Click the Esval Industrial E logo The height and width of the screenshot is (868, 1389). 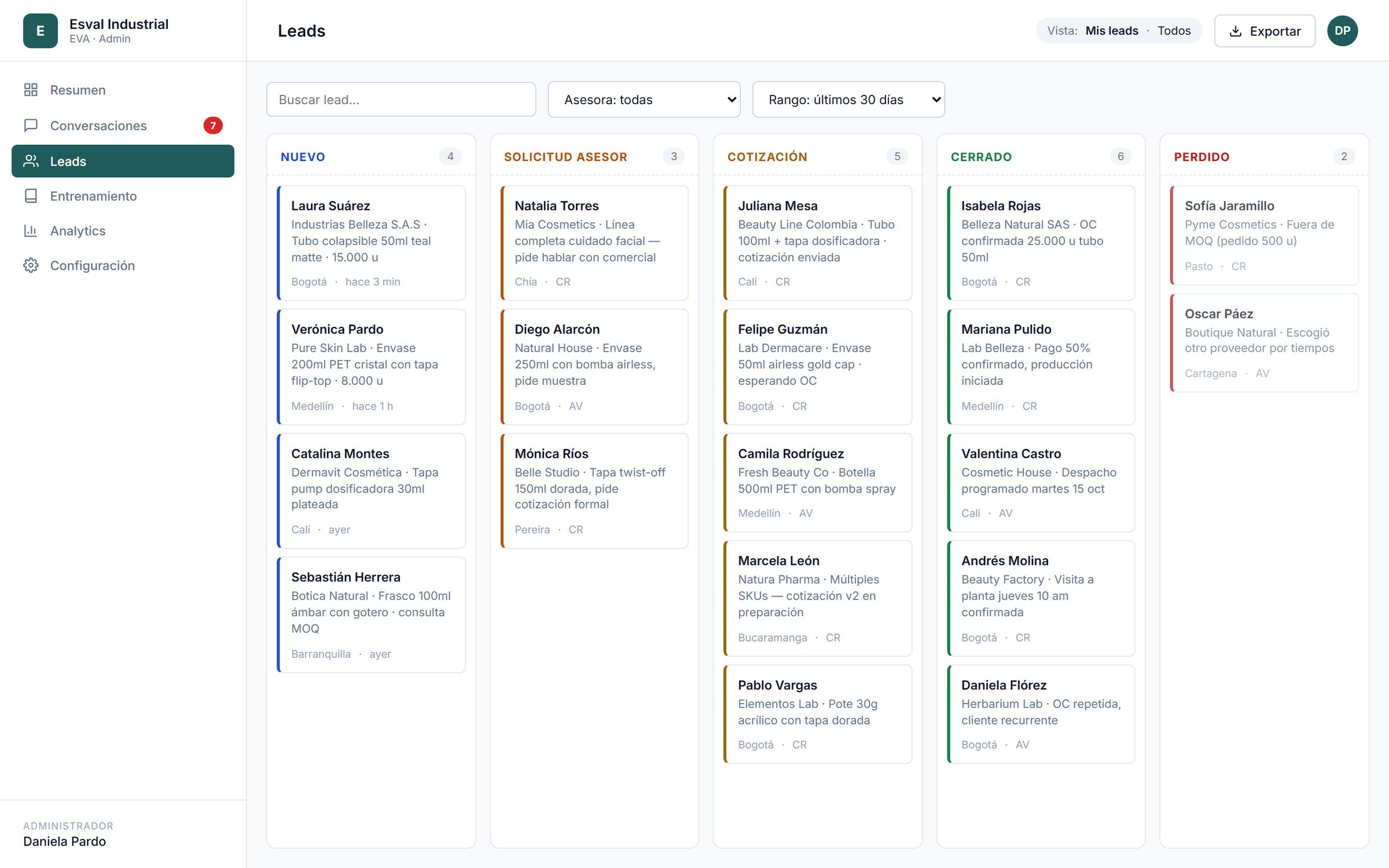click(x=40, y=31)
